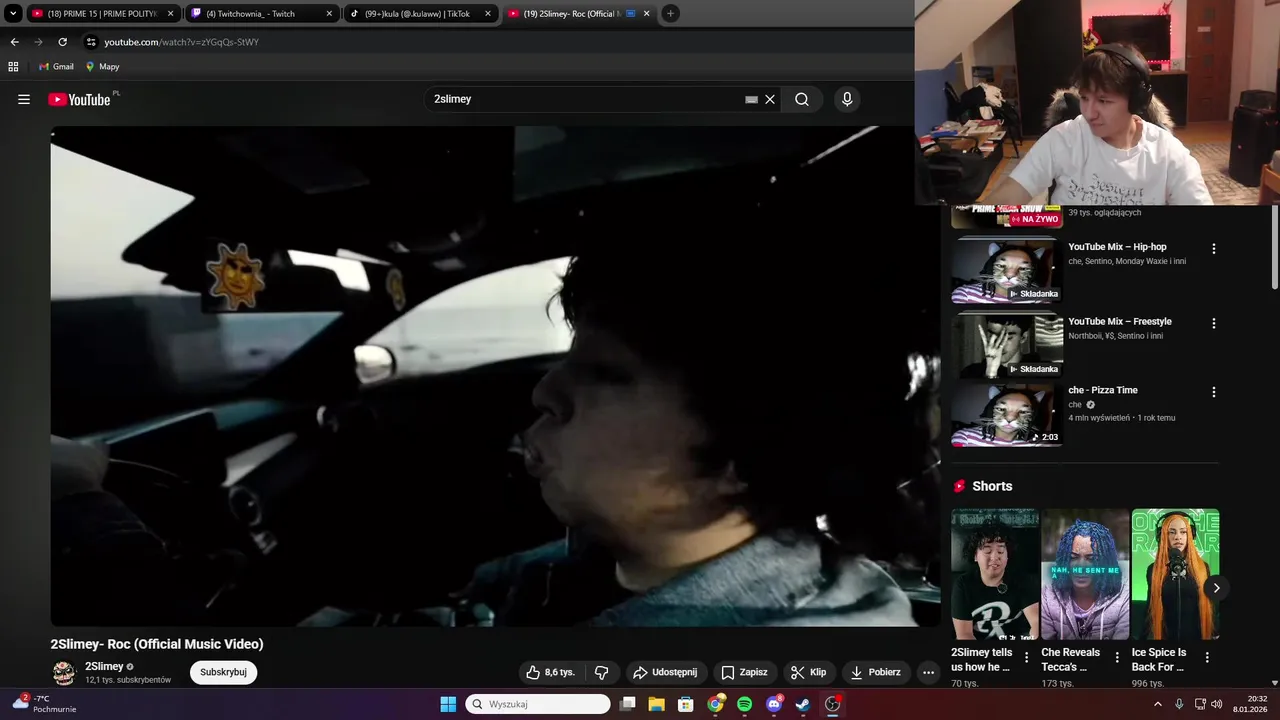
Task: Open Discord from the taskbar
Action: [x=774, y=704]
